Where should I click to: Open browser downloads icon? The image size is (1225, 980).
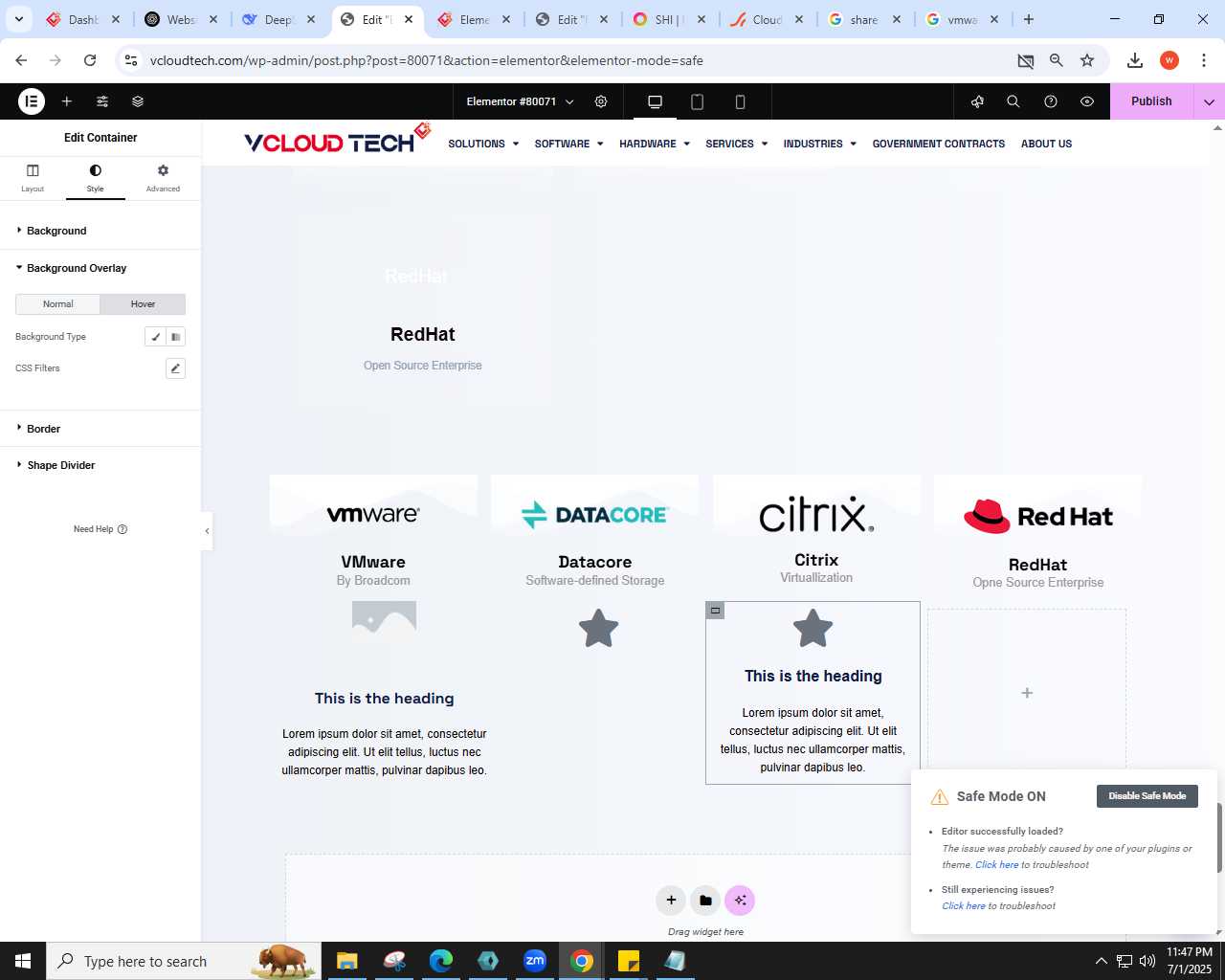(x=1135, y=60)
